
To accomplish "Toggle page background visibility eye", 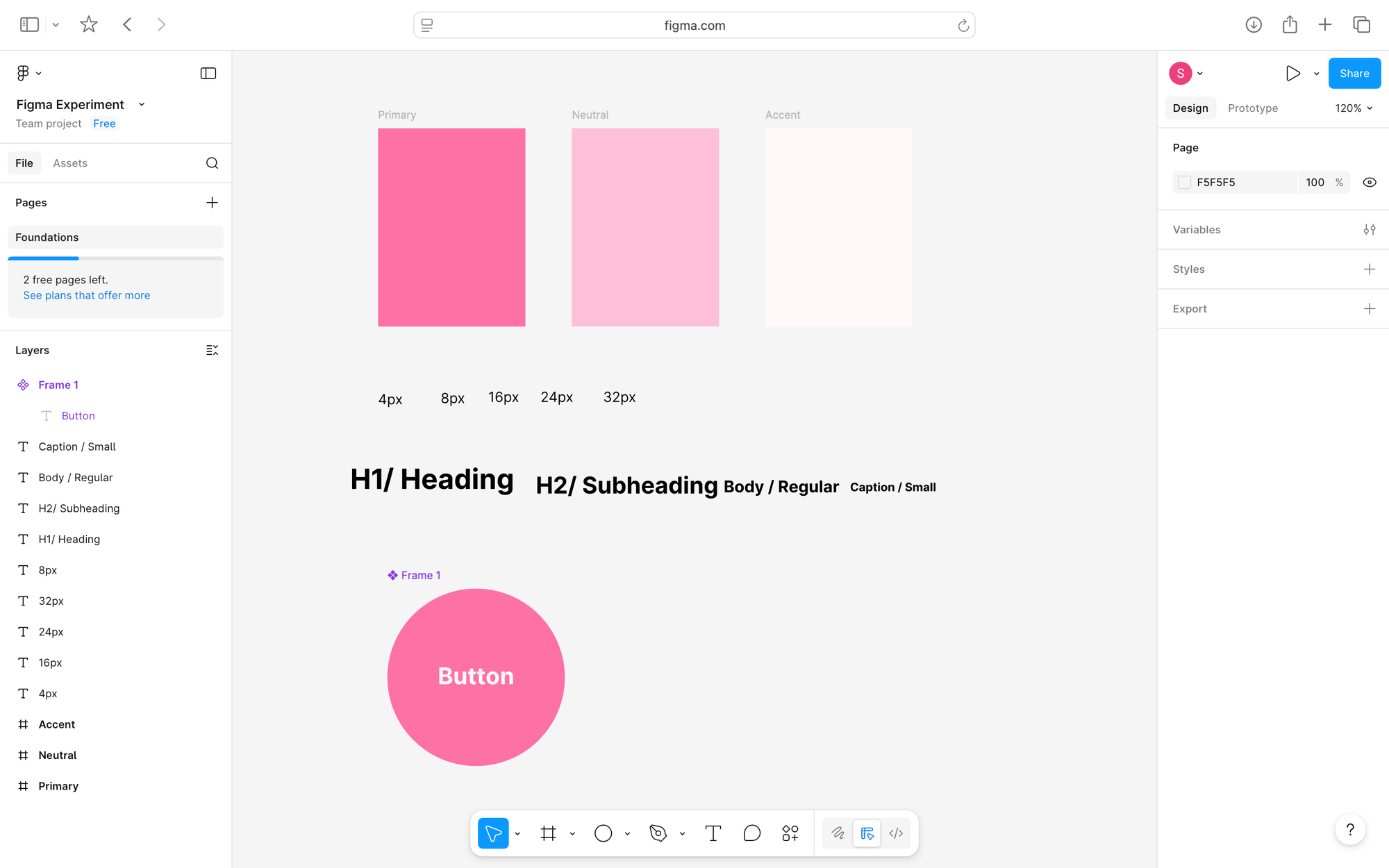I will pyautogui.click(x=1369, y=183).
